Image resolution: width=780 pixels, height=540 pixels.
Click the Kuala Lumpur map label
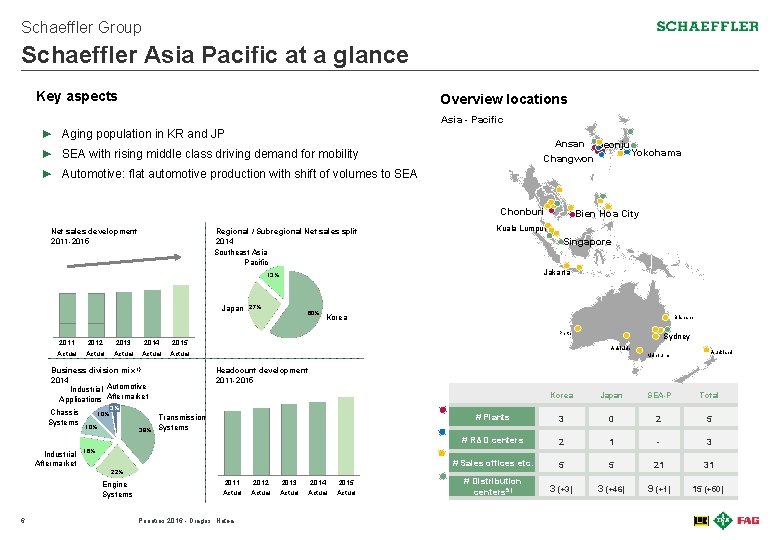tap(521, 228)
